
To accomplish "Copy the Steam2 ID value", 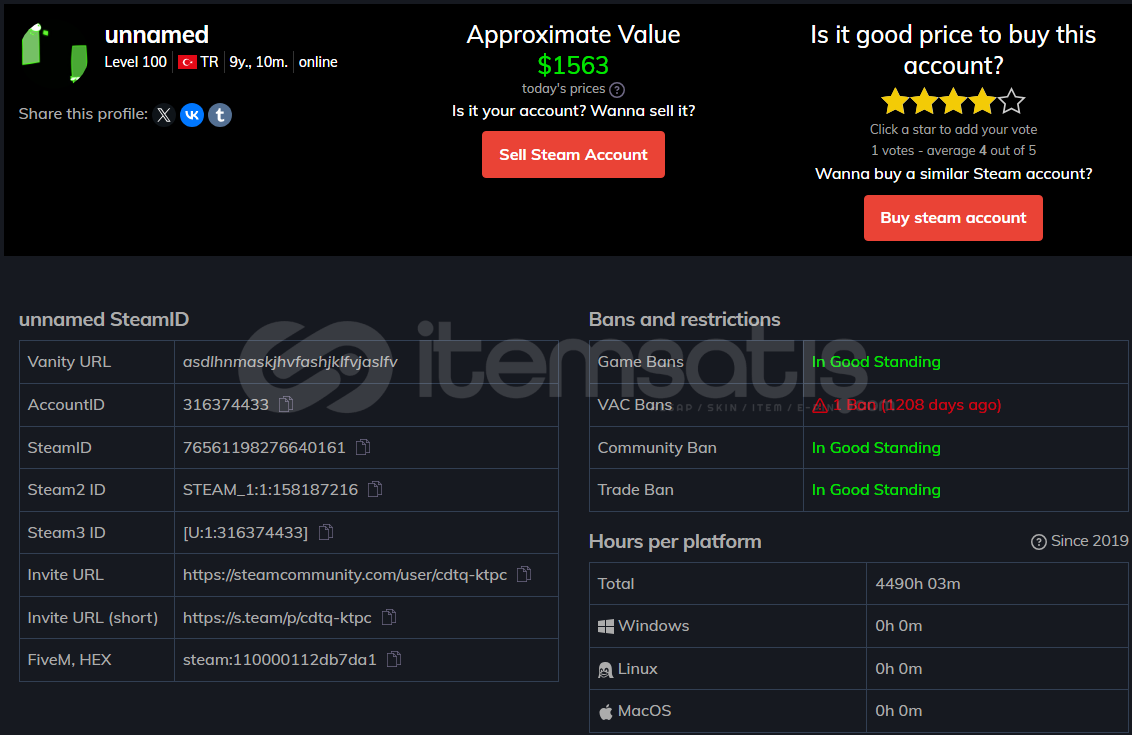I will coord(375,490).
